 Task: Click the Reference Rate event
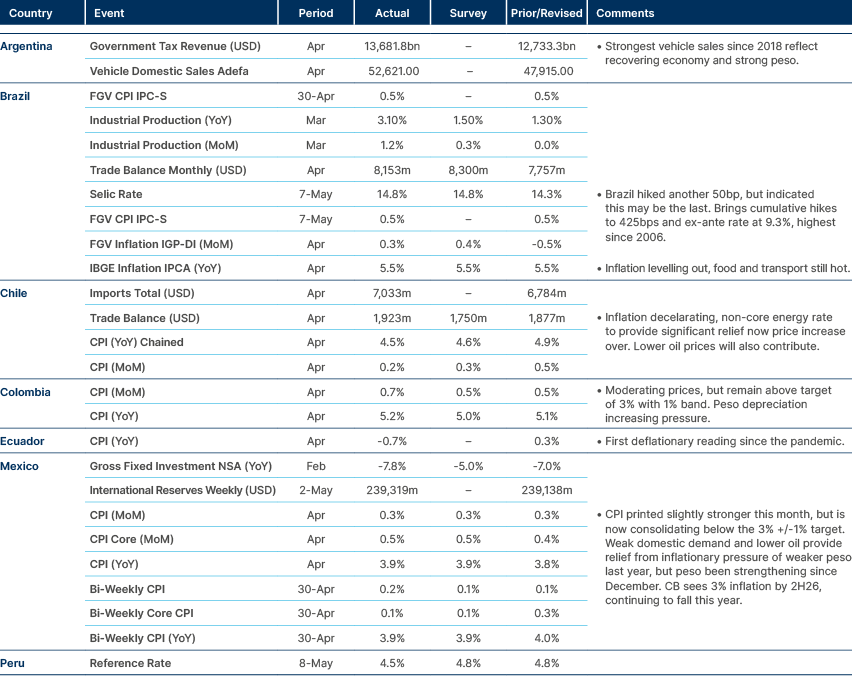click(130, 663)
